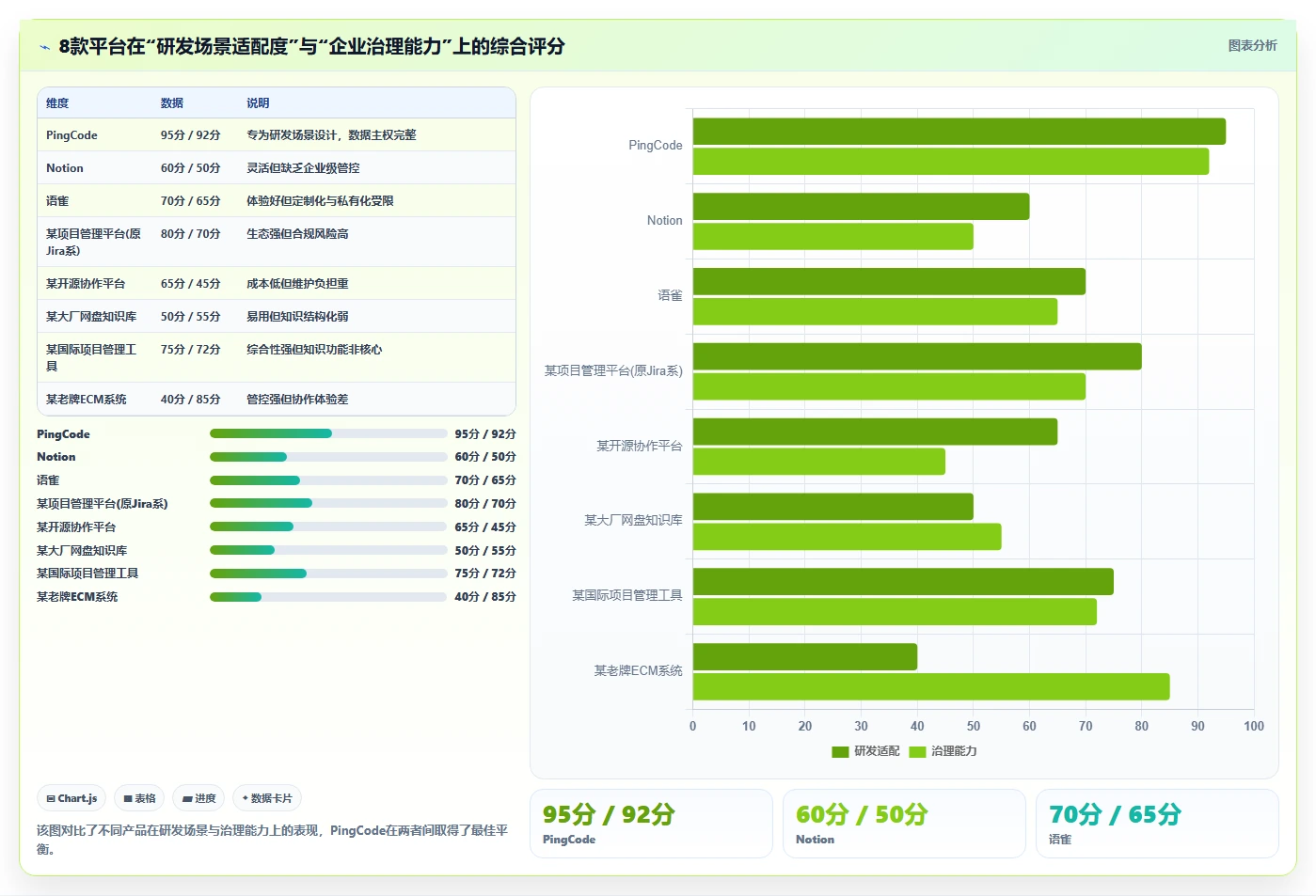Click the 某国际项目管理工具 progress bar
The height and width of the screenshot is (896, 1316).
coord(328,574)
